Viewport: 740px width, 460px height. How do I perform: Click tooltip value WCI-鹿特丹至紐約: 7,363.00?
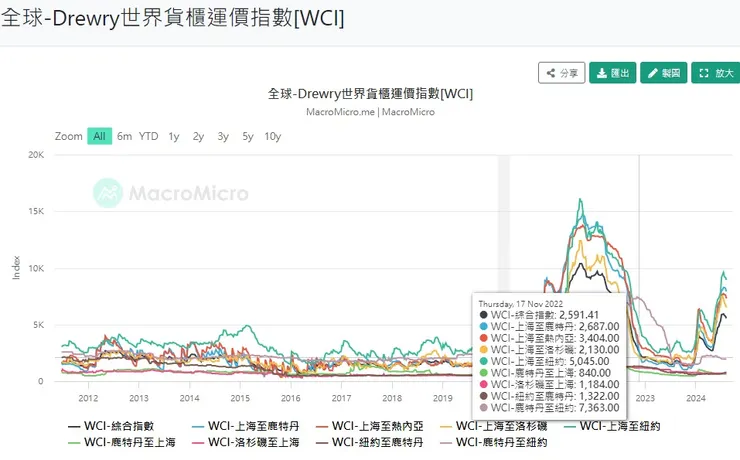coord(549,408)
